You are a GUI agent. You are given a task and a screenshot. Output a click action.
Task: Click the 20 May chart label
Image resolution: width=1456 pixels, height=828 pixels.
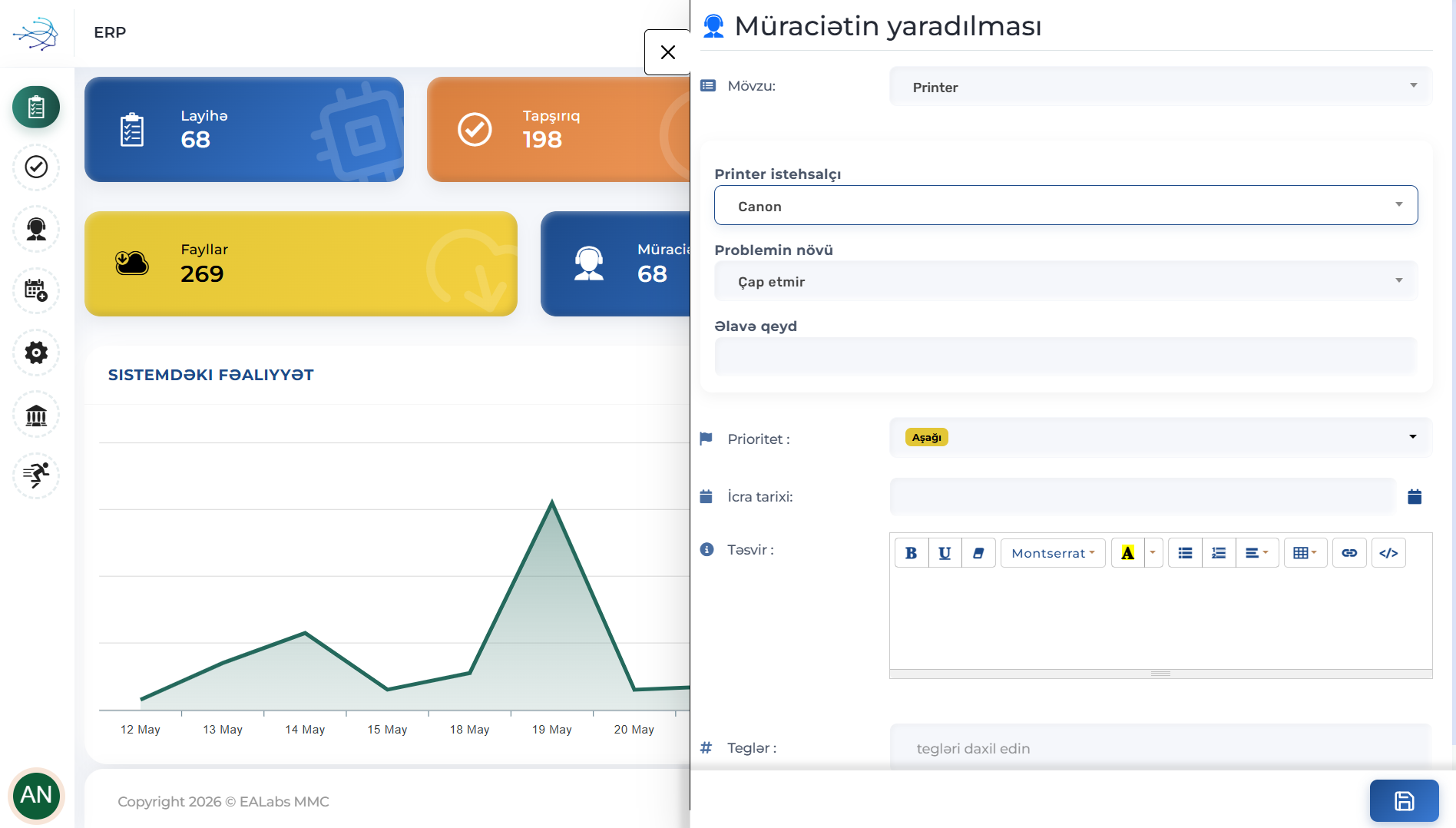pyautogui.click(x=634, y=729)
